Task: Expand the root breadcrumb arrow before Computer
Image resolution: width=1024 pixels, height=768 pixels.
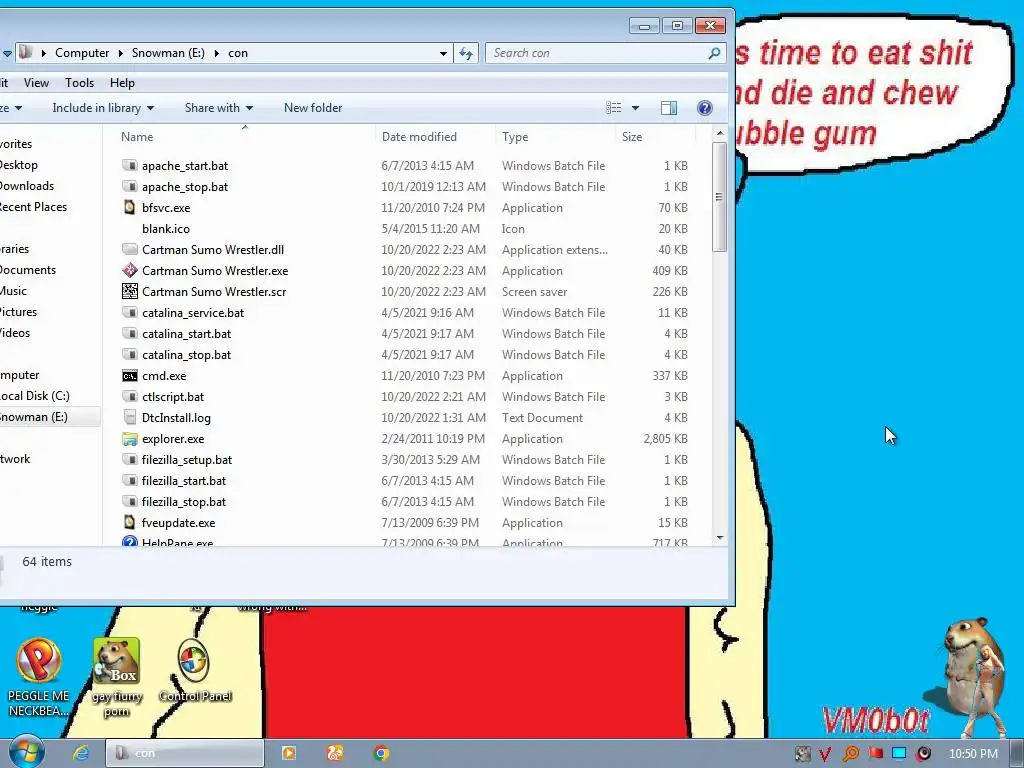Action: tap(43, 53)
